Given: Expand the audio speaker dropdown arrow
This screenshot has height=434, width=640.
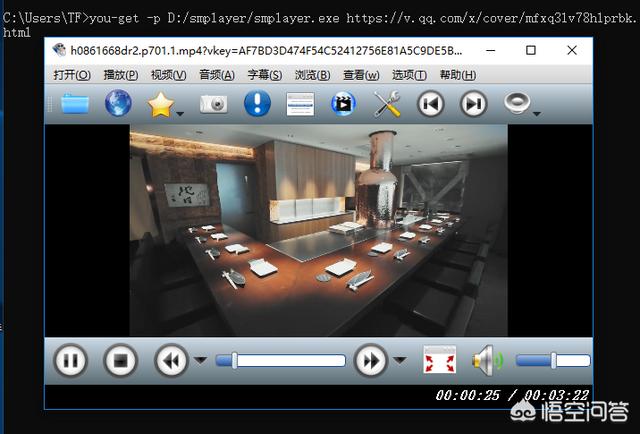Looking at the screenshot, I should (x=537, y=114).
